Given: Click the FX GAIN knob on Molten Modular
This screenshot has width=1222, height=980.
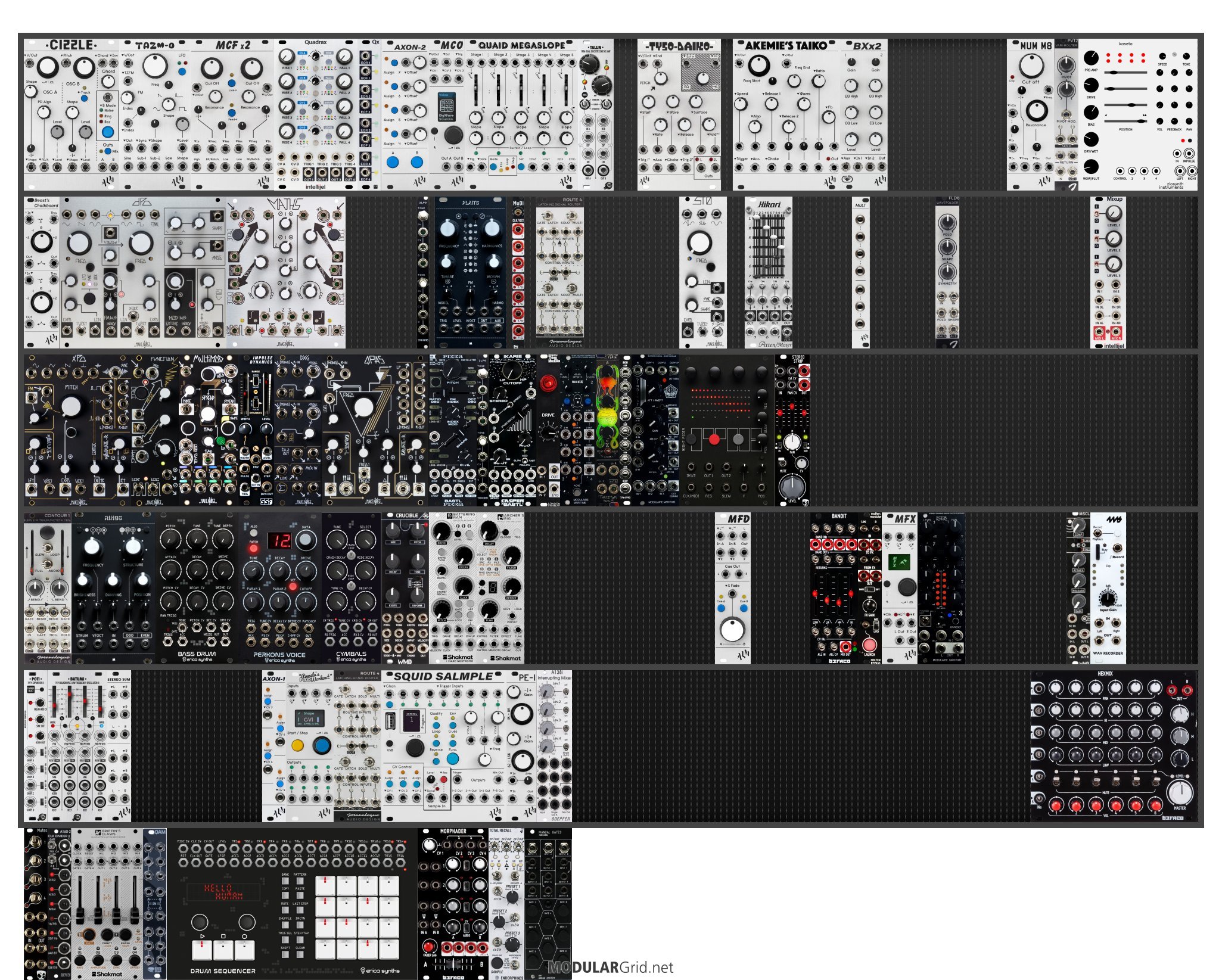Looking at the screenshot, I should click(x=869, y=606).
